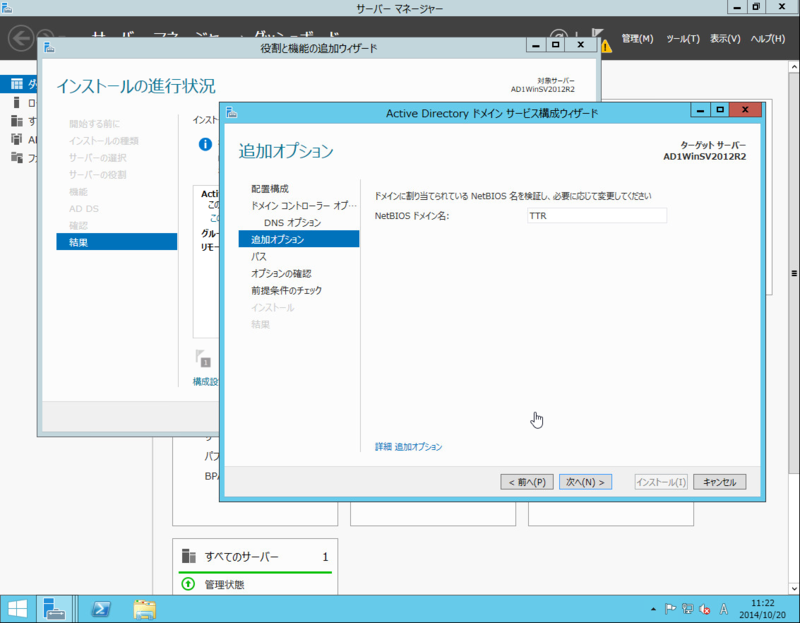Screen dimensions: 800x623
Task: Click the NetBIOS domain name field
Action: click(596, 215)
